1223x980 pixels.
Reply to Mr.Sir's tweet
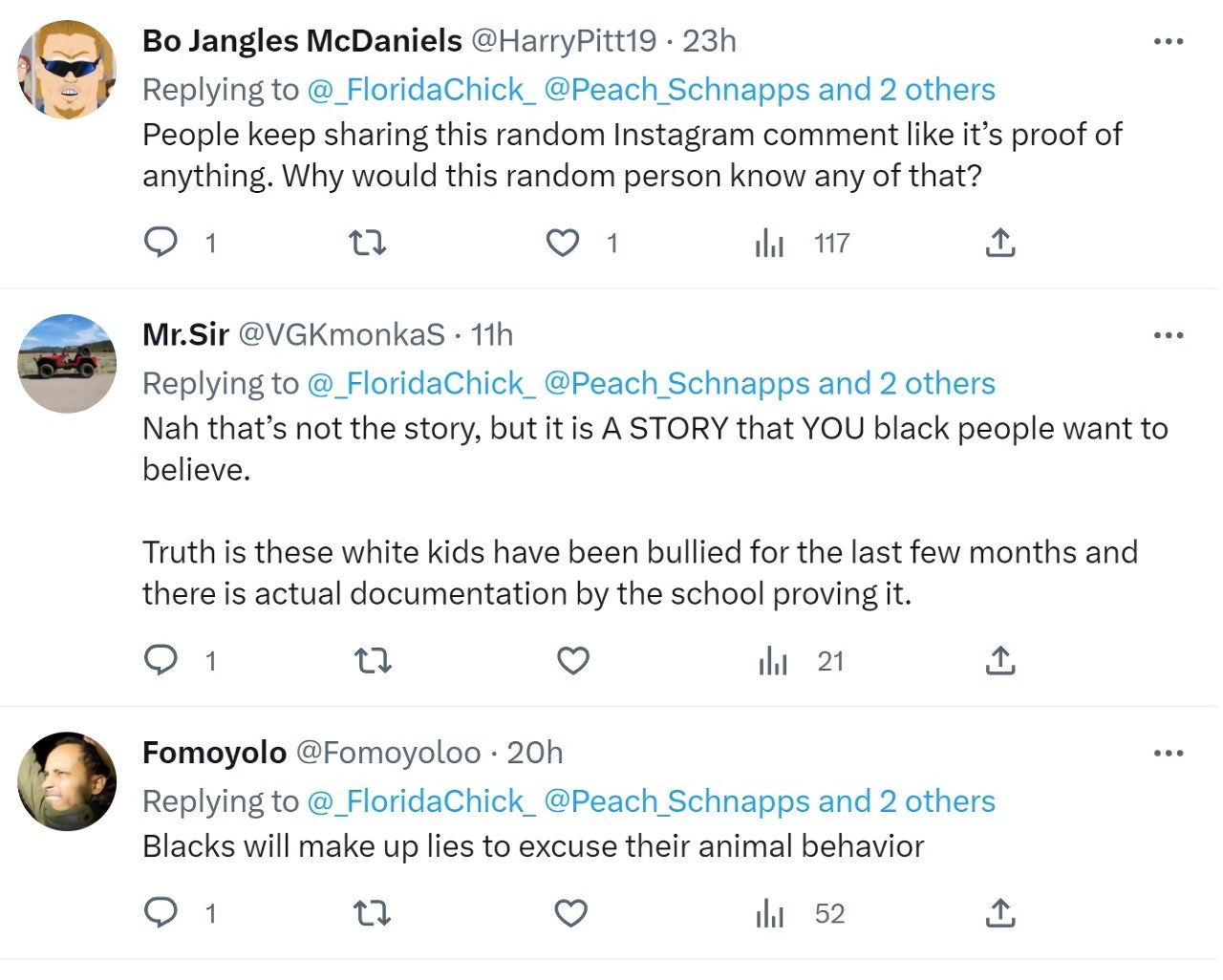click(x=161, y=660)
